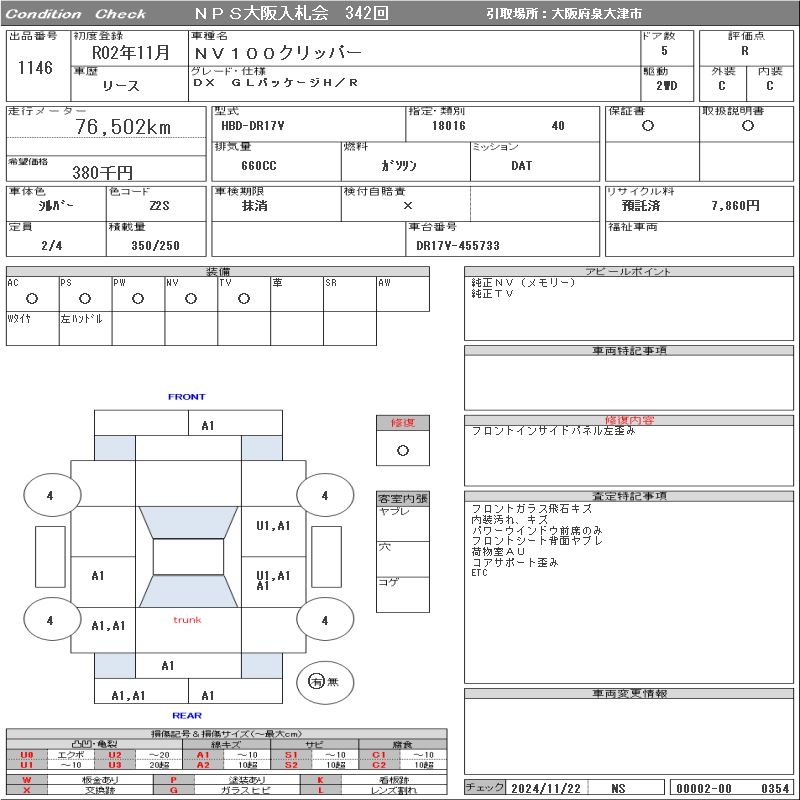Screen dimensions: 800x800
Task: Click the "Condition Check" header title
Action: 76,14
